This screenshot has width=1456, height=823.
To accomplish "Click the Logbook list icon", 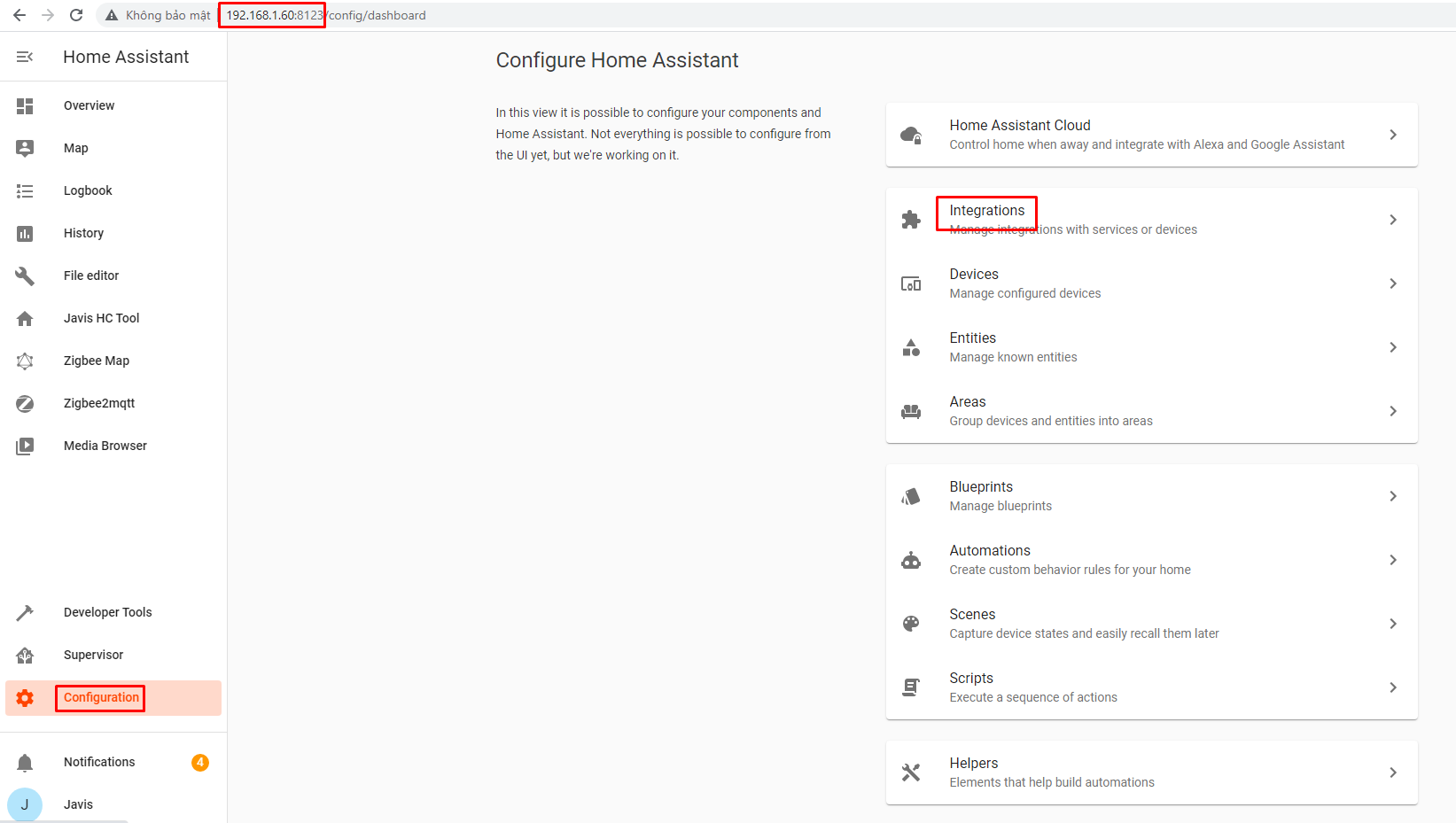I will pyautogui.click(x=25, y=190).
